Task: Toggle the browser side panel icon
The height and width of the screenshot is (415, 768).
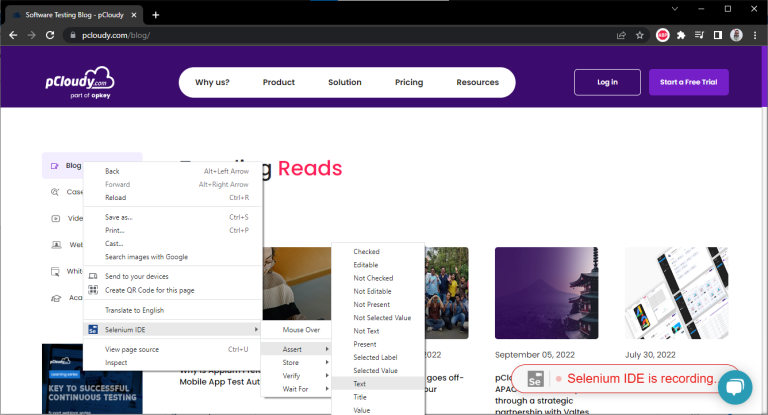Action: pos(717,34)
